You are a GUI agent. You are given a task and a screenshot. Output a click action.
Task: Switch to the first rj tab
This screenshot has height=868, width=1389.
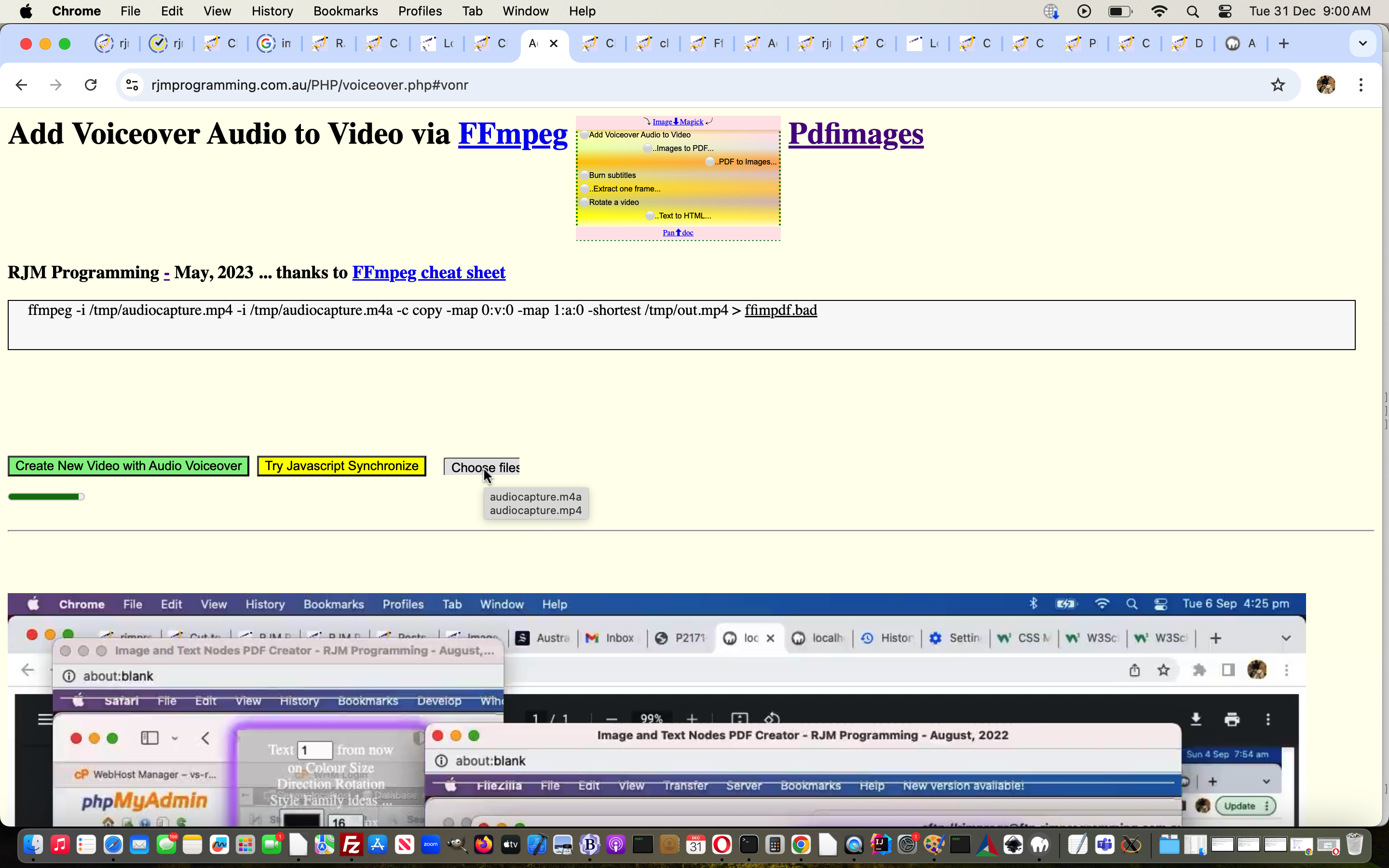tap(113, 43)
